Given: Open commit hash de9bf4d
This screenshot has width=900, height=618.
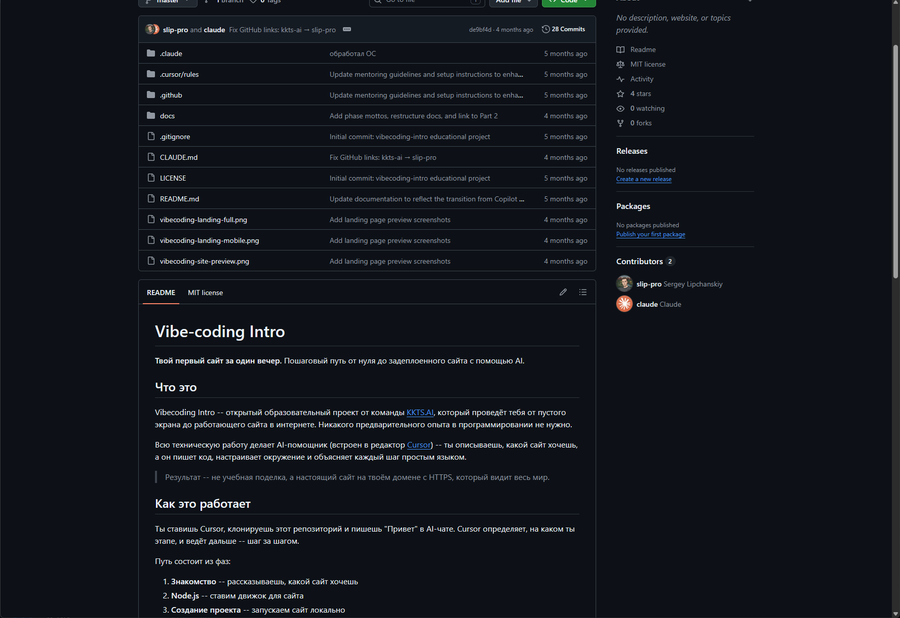Looking at the screenshot, I should (480, 29).
